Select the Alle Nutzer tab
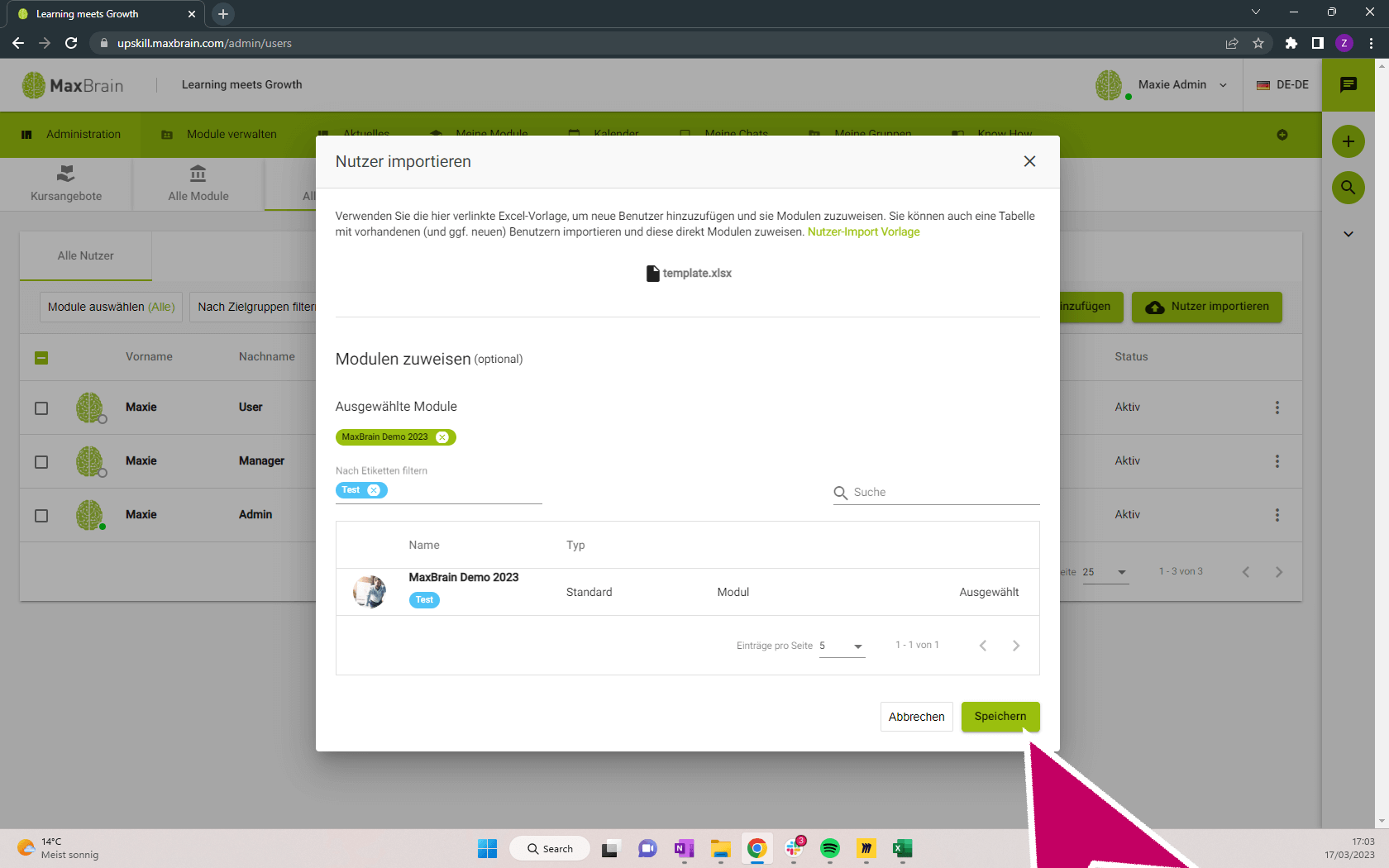 pyautogui.click(x=86, y=255)
